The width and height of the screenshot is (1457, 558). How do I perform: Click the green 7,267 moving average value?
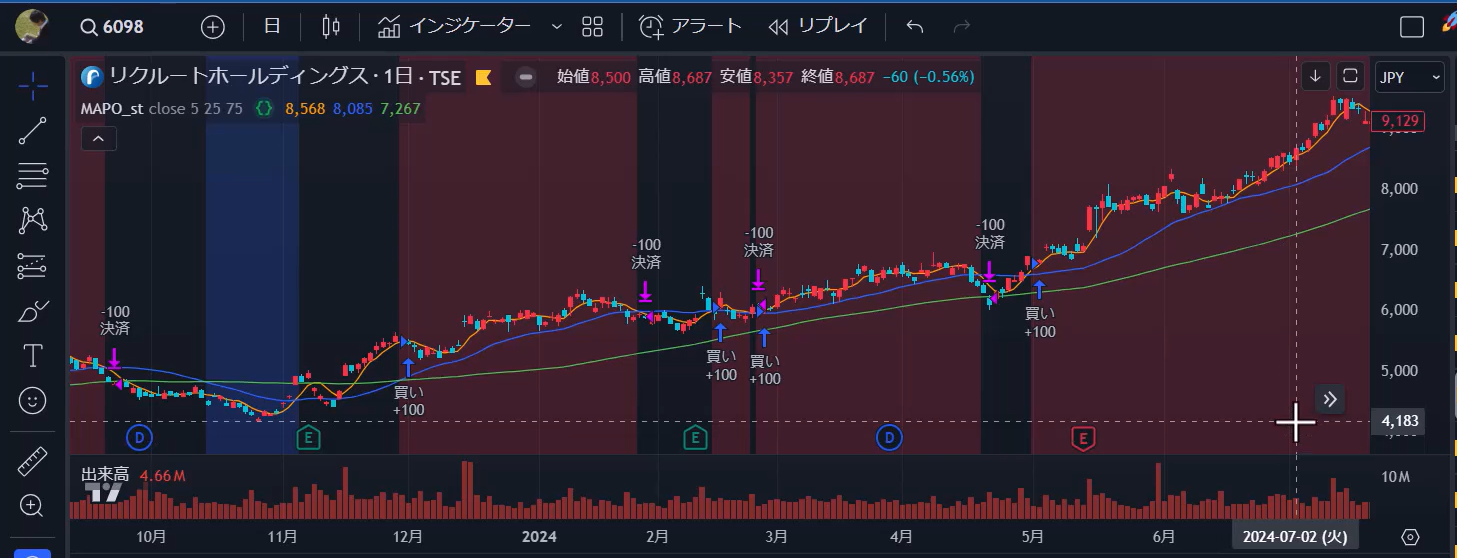point(400,108)
